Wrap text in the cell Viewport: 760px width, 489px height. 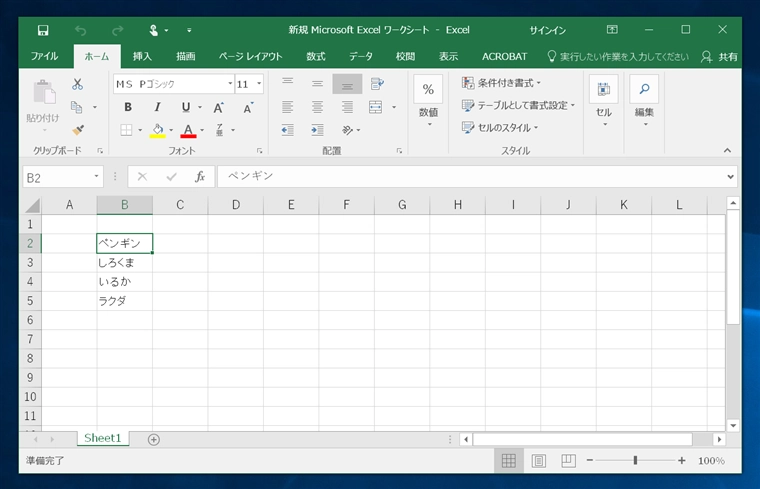(377, 84)
